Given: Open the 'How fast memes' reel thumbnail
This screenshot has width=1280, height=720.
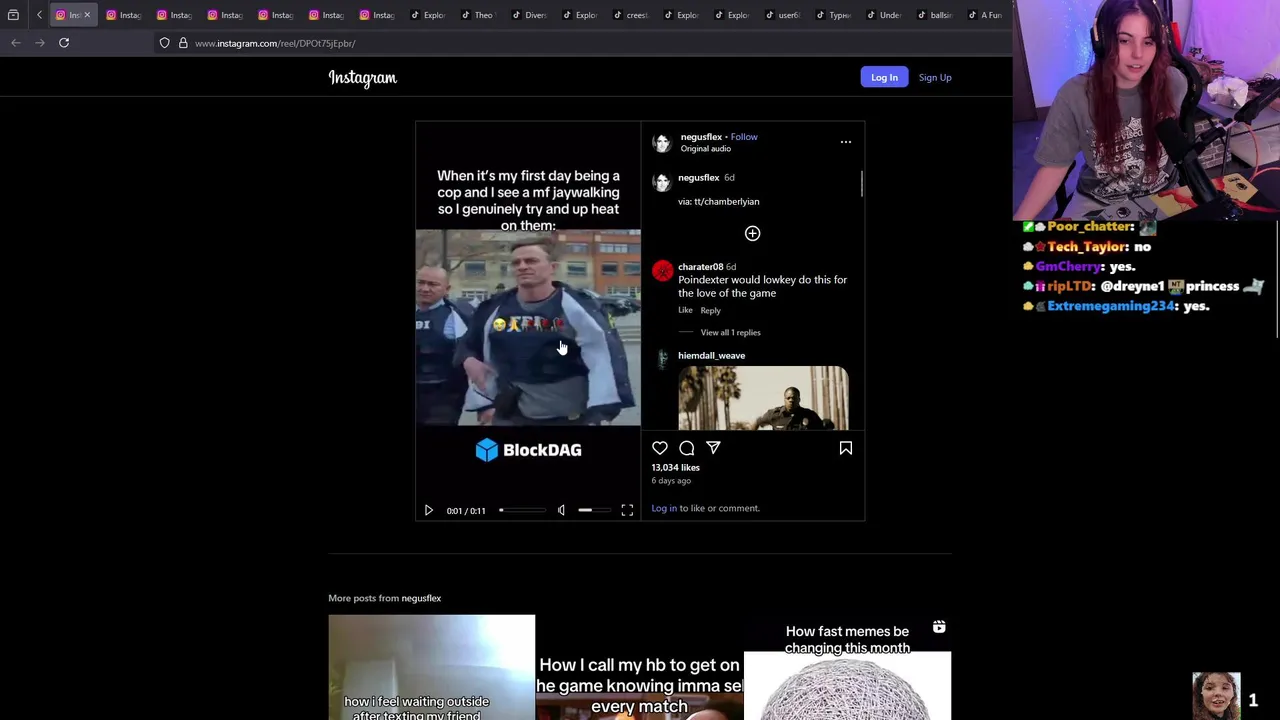Looking at the screenshot, I should (847, 667).
